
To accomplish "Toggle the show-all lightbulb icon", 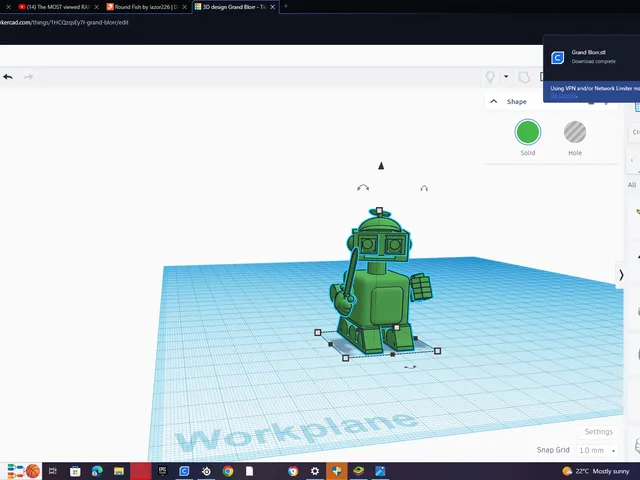I will tap(490, 77).
